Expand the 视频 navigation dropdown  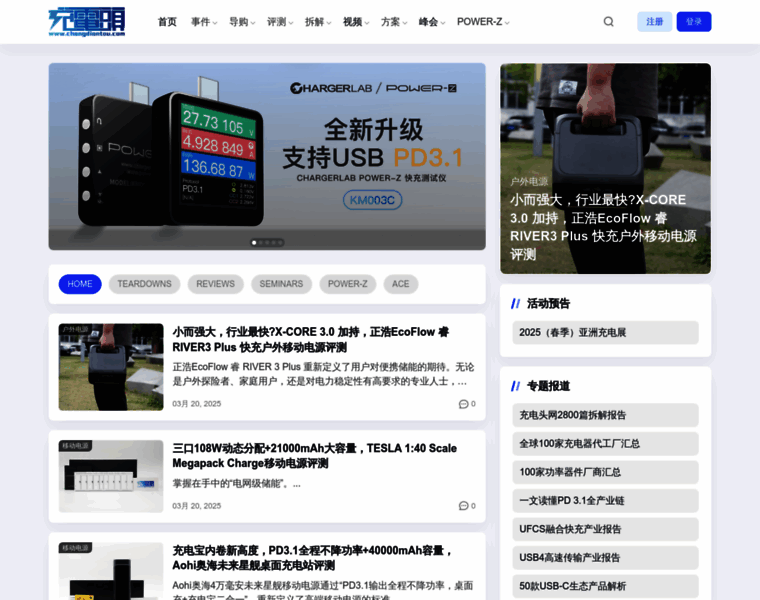click(355, 22)
